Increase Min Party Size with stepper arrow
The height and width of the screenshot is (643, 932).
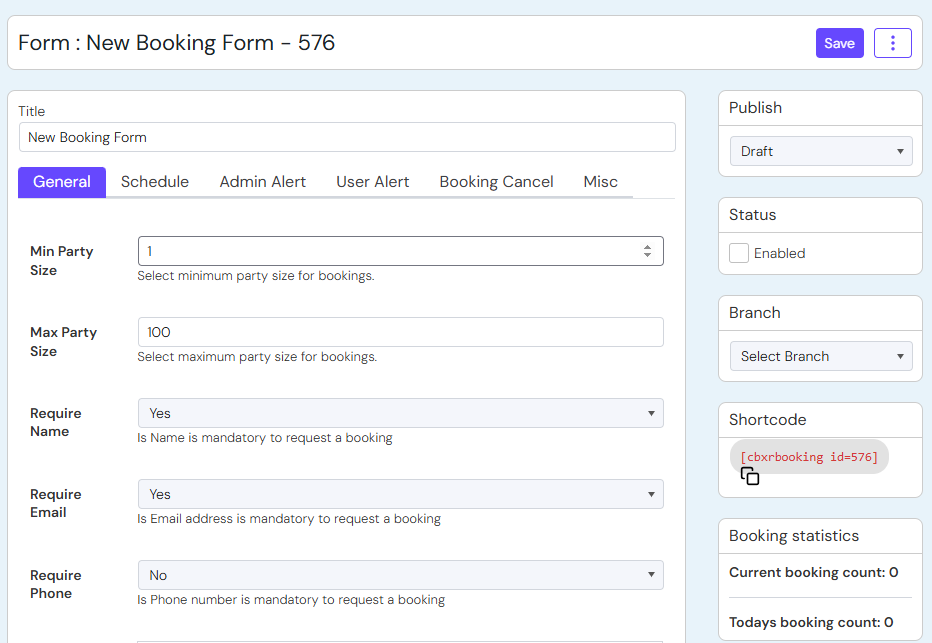click(647, 247)
